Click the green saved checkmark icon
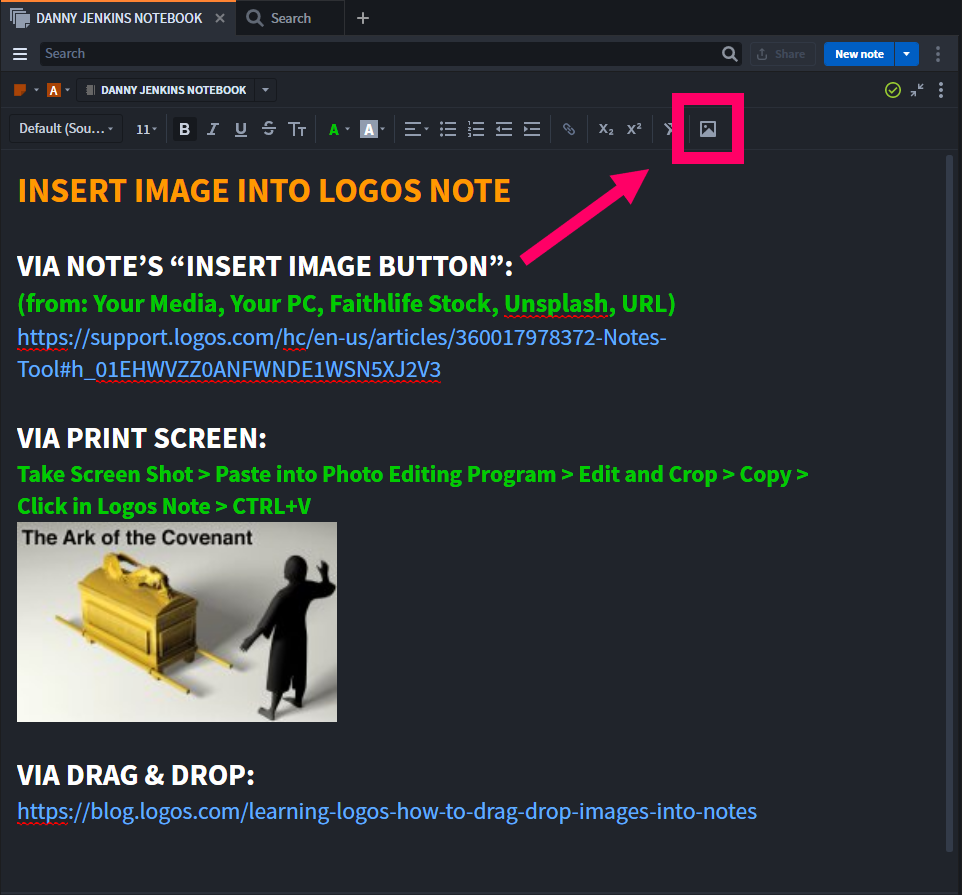Image resolution: width=962 pixels, height=895 pixels. coord(893,90)
